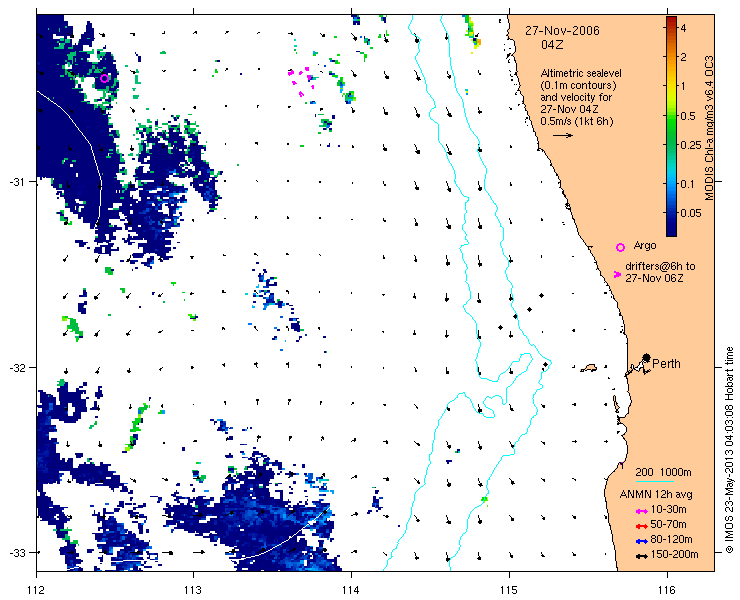Image resolution: width=740 pixels, height=600 pixels.
Task: Click the cyan bathymetry line legend sample
Action: pyautogui.click(x=655, y=482)
